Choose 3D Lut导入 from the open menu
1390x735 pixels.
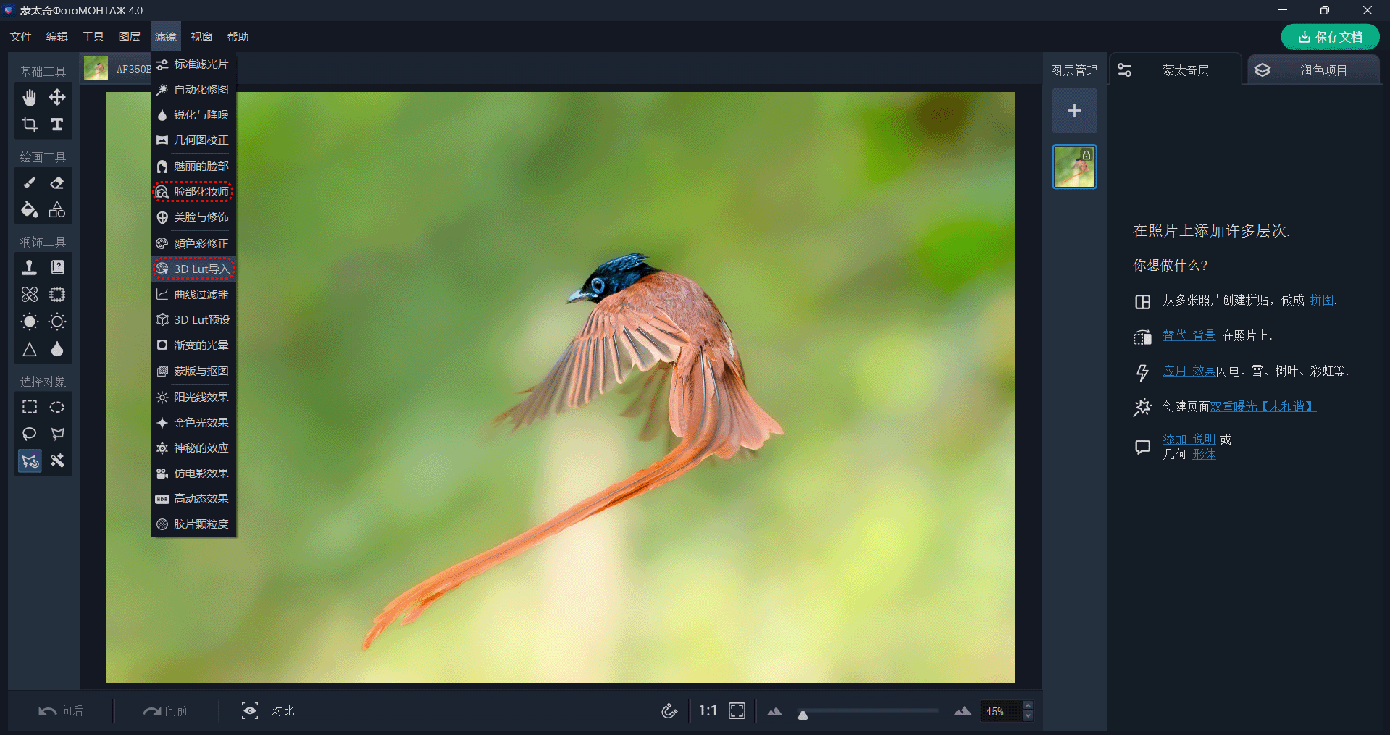pyautogui.click(x=194, y=269)
